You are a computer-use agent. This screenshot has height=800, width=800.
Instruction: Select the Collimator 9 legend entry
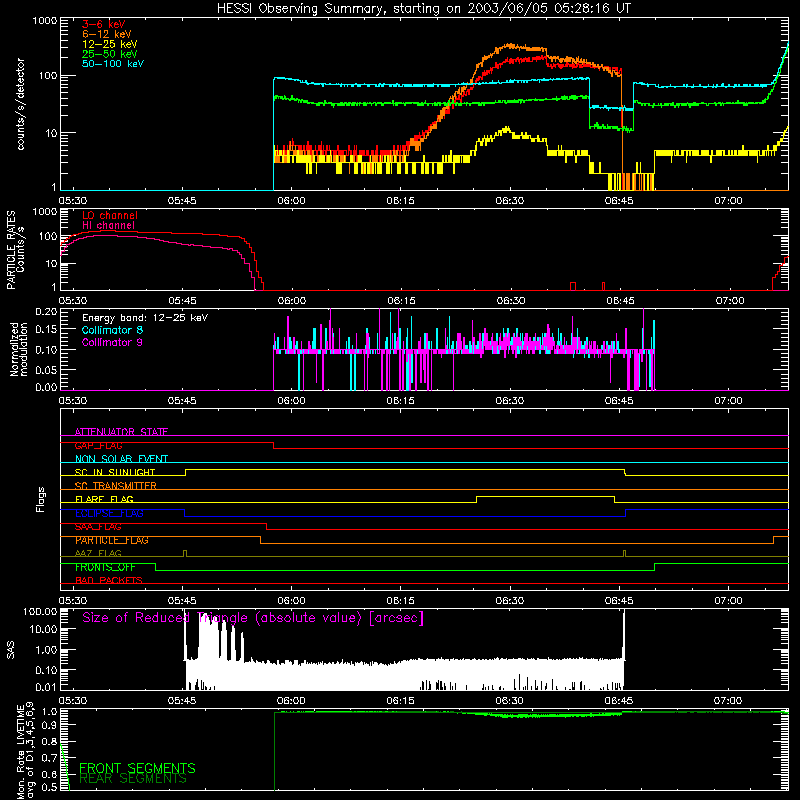coord(112,342)
